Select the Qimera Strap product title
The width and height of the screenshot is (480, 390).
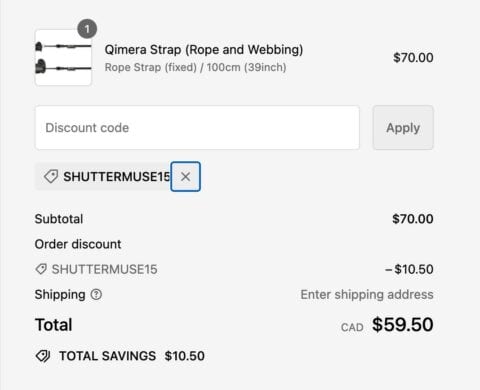pos(204,50)
